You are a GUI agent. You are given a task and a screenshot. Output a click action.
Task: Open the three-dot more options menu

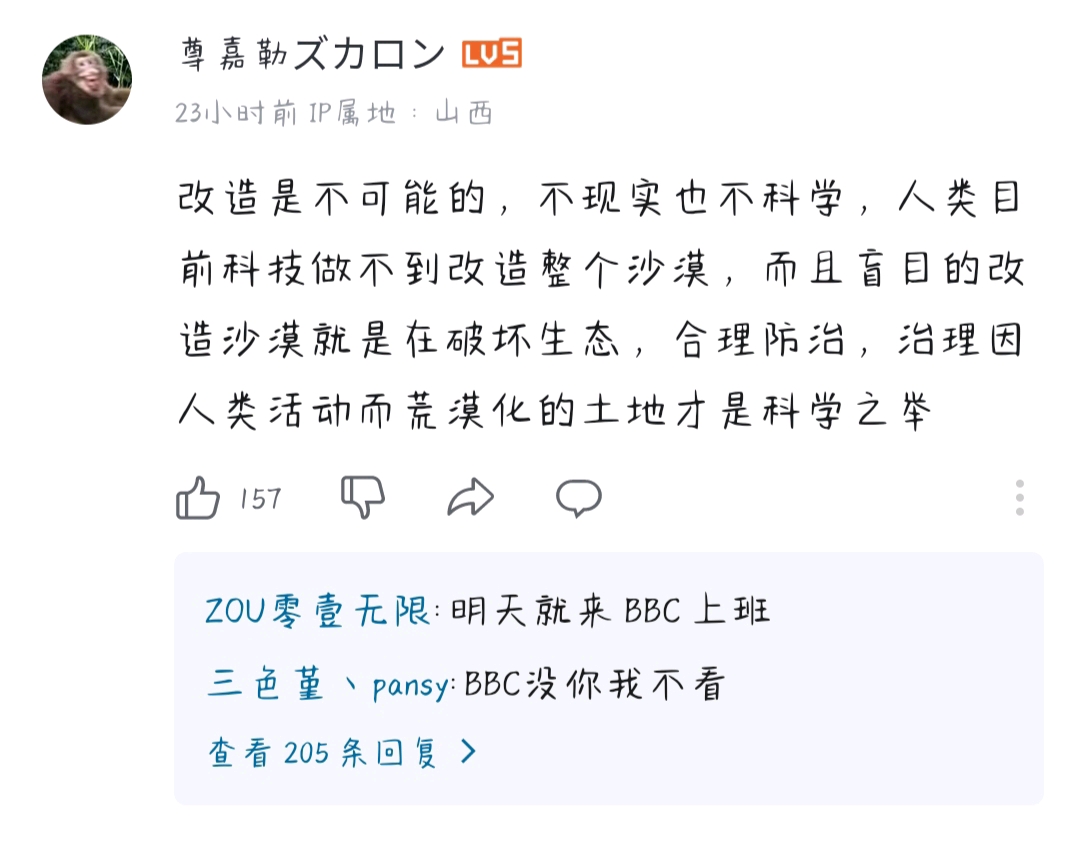point(1019,497)
